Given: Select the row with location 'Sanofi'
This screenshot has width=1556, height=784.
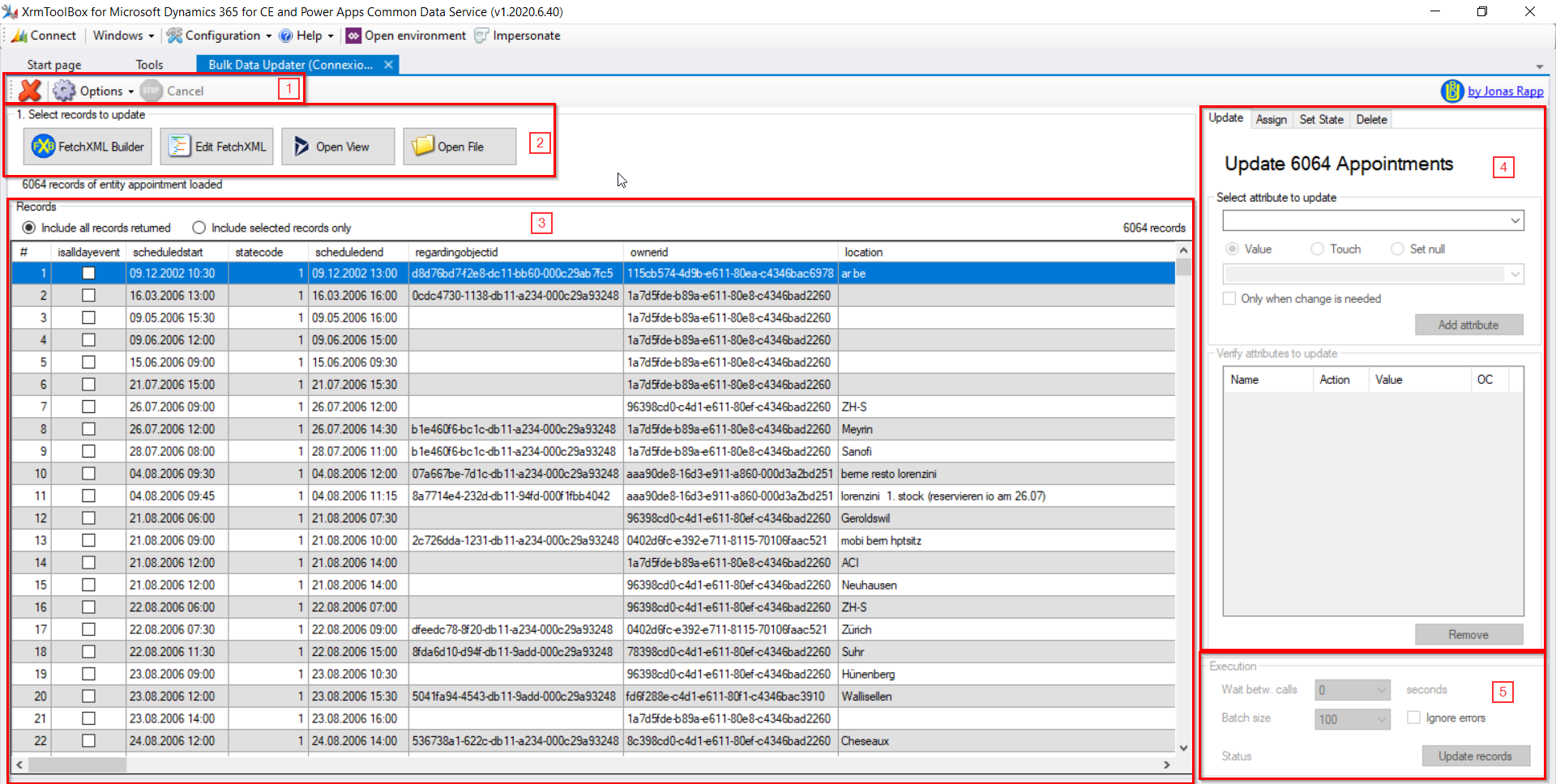Looking at the screenshot, I should pos(593,451).
